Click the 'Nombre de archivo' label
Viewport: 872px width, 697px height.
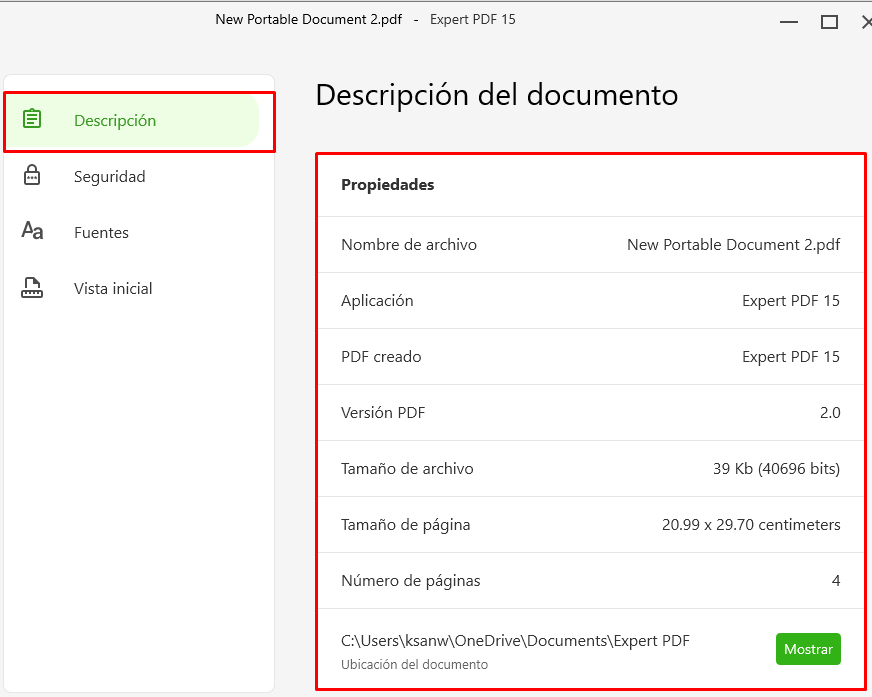409,245
